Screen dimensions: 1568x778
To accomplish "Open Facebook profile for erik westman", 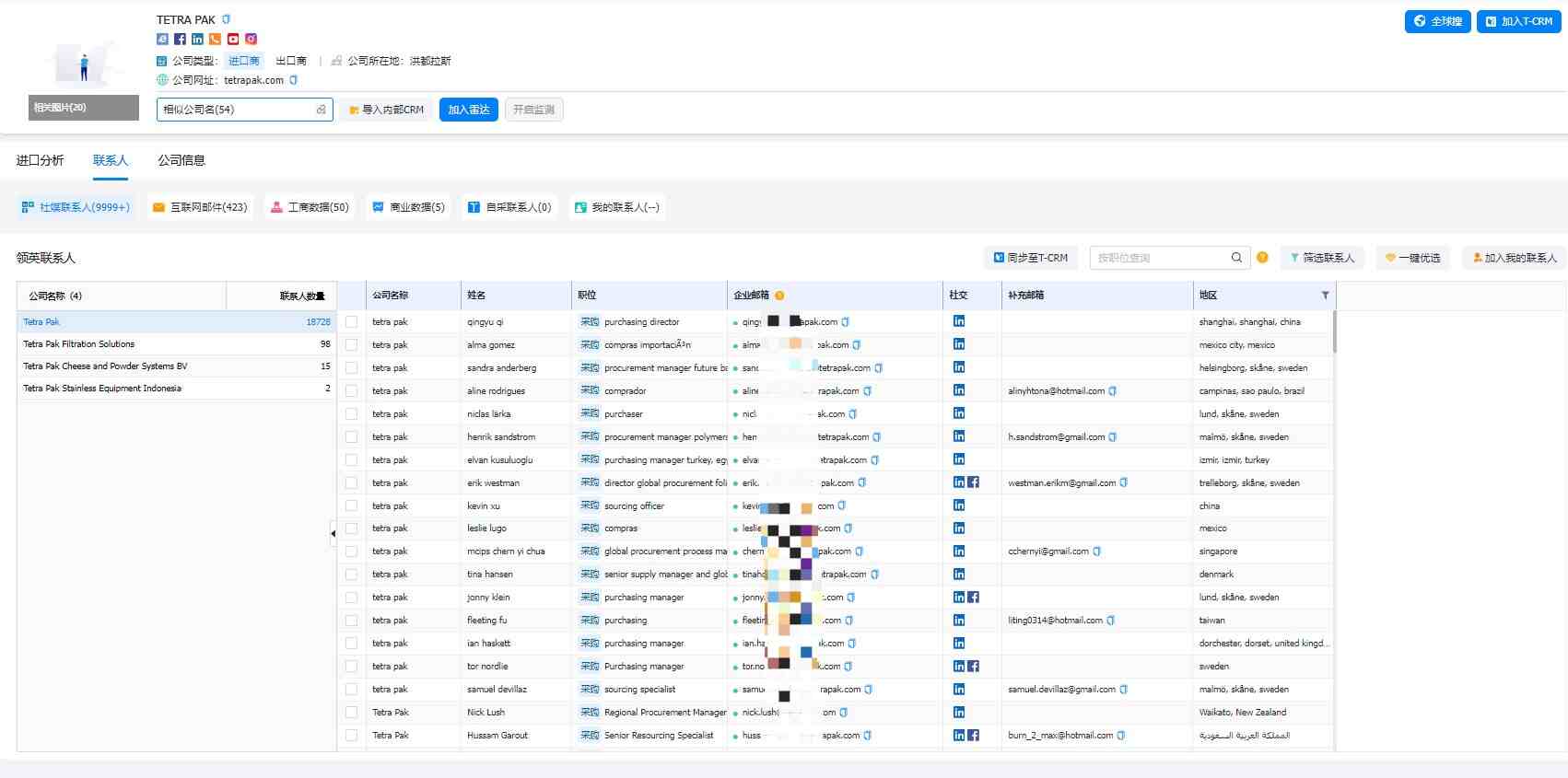I will 974,482.
